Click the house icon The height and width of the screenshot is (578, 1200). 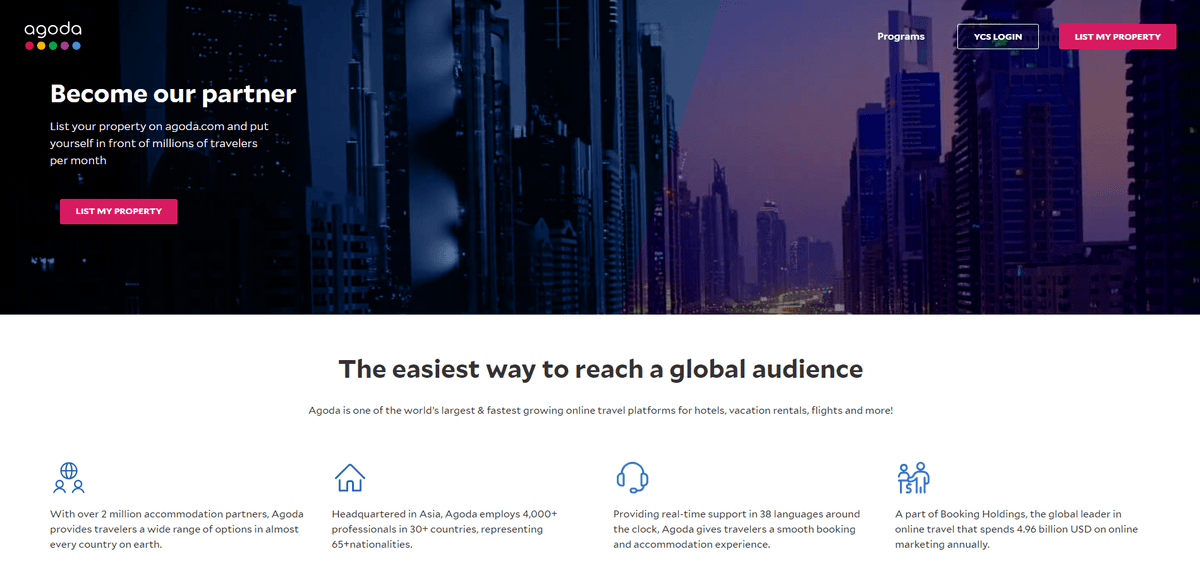point(350,477)
